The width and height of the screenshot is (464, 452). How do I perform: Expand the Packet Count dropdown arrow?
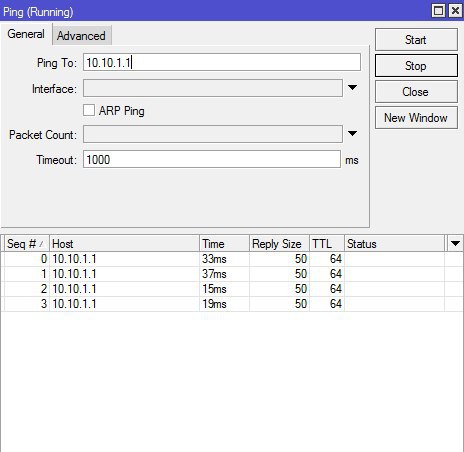[352, 133]
